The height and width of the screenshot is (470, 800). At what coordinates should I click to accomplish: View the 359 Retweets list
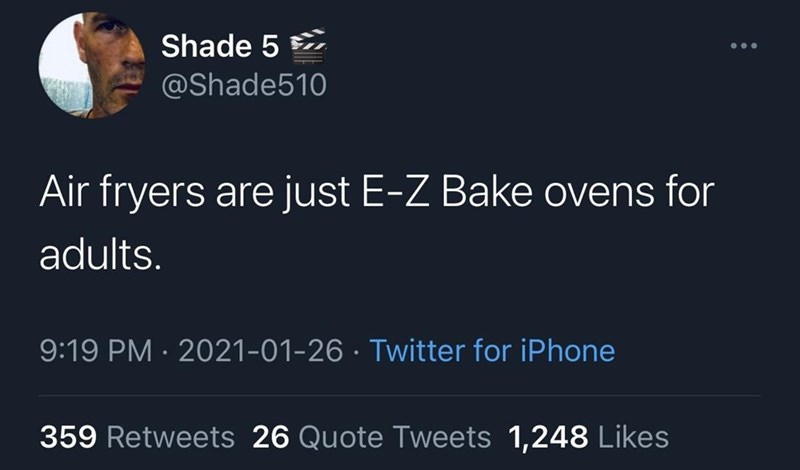pos(137,437)
